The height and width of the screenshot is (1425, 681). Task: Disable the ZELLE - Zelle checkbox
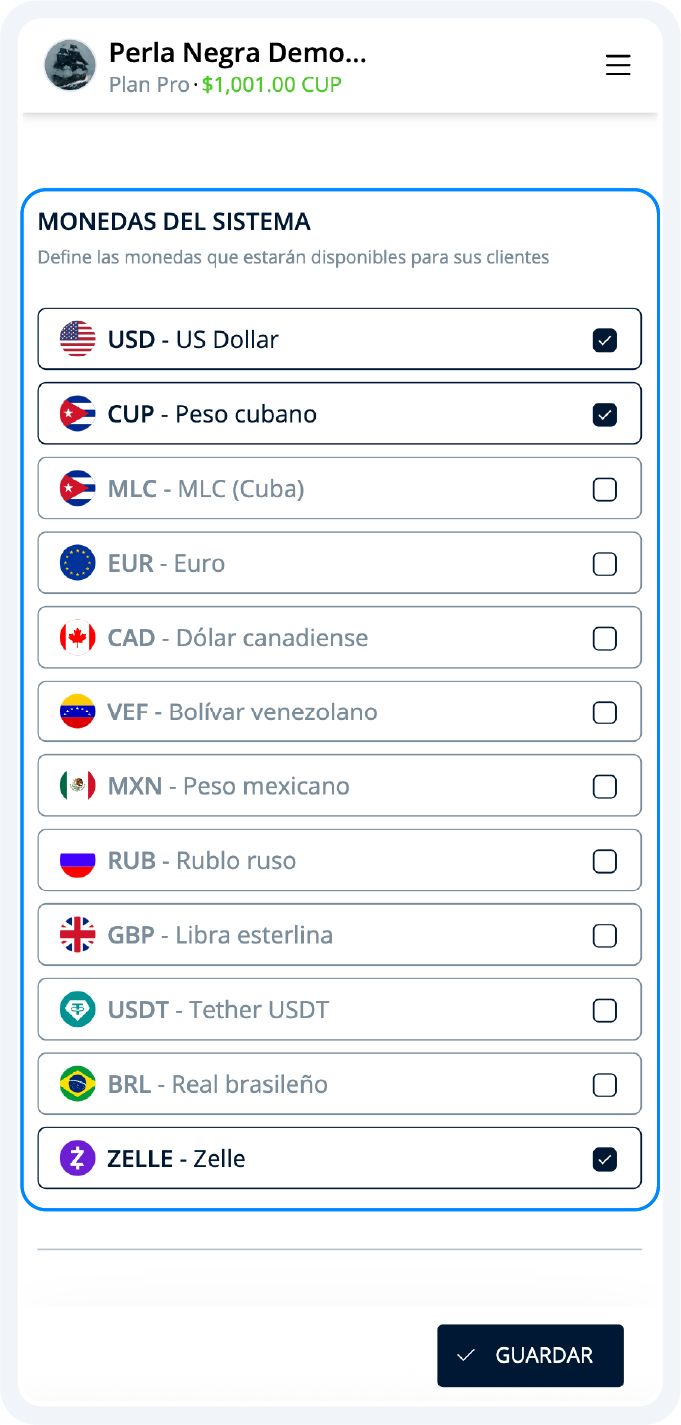604,1159
